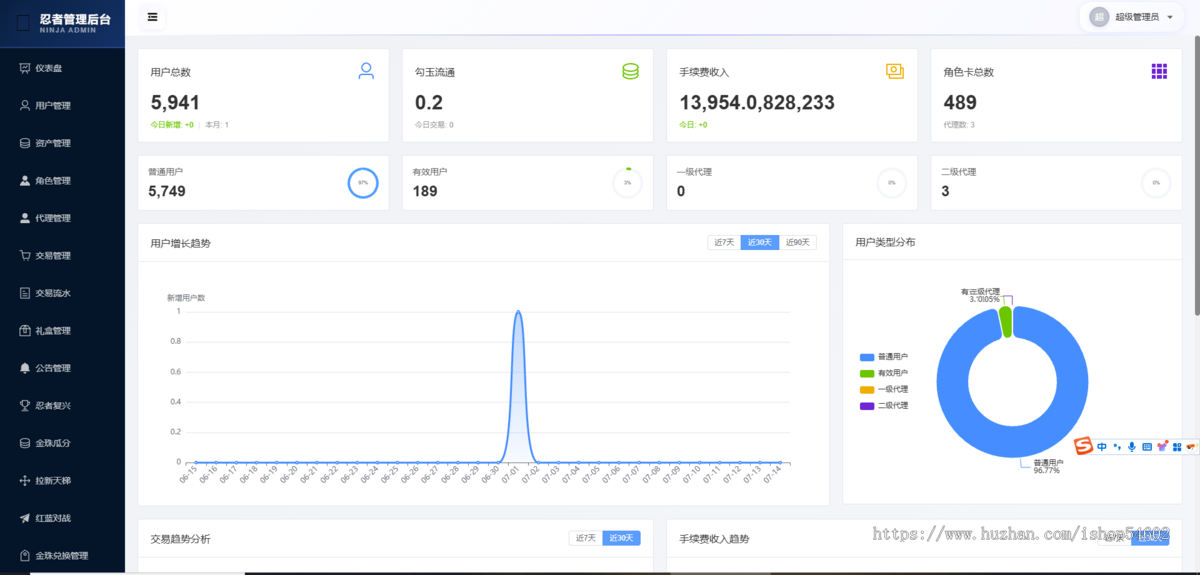Toggle 普通用户 legend in pie chart
This screenshot has width=1200, height=575.
tap(884, 357)
